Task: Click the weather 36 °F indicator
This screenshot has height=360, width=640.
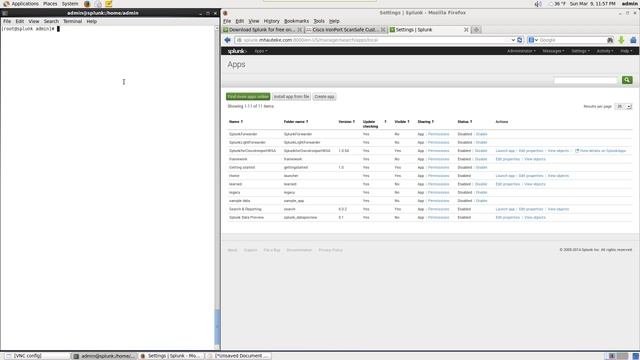Action: (557, 4)
